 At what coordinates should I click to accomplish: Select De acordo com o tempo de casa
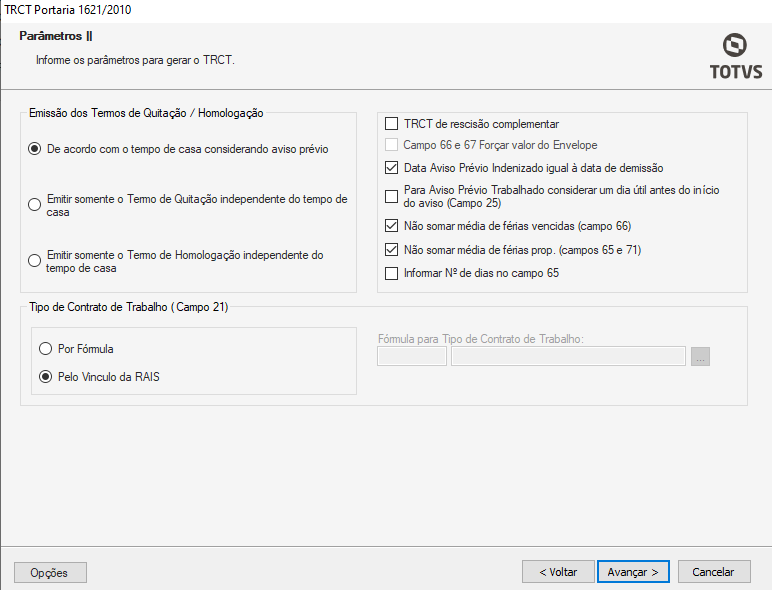pyautogui.click(x=36, y=149)
